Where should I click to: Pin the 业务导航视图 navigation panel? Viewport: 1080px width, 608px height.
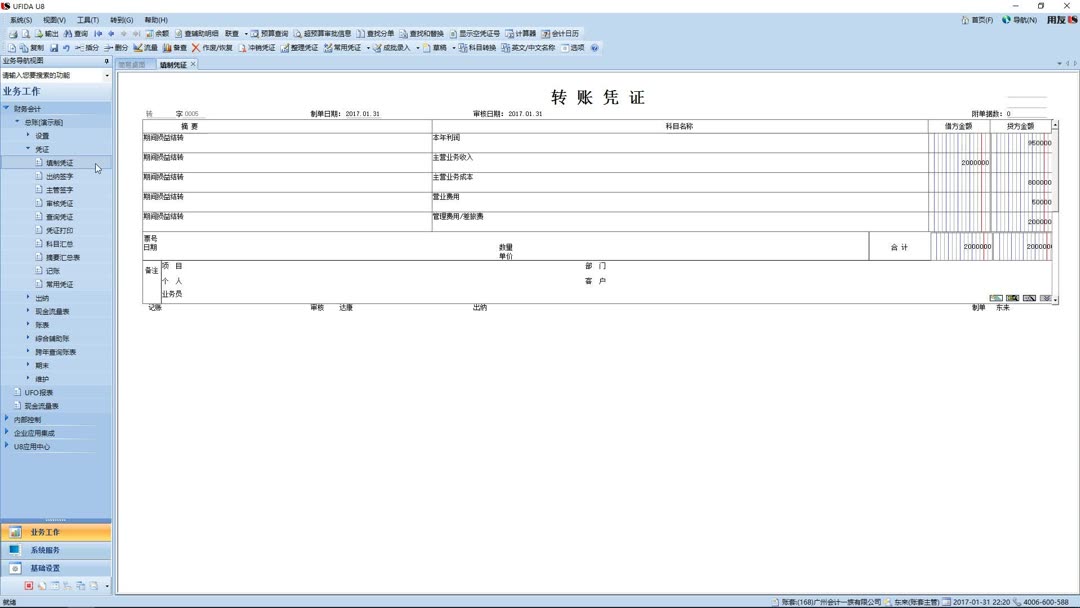pos(106,62)
